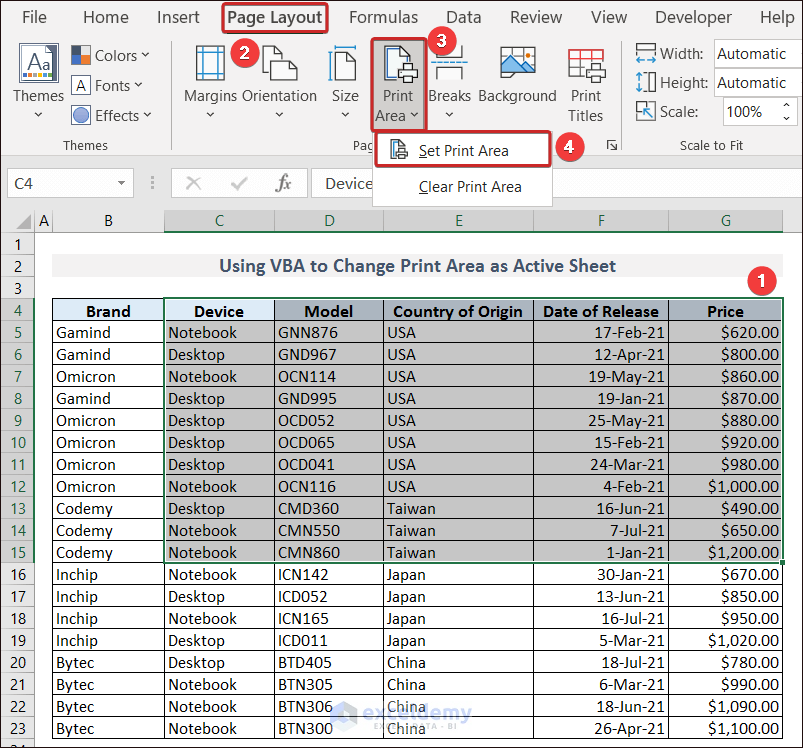Expand the theme Effects dropdown
Screen dimensions: 803x748
(110, 116)
